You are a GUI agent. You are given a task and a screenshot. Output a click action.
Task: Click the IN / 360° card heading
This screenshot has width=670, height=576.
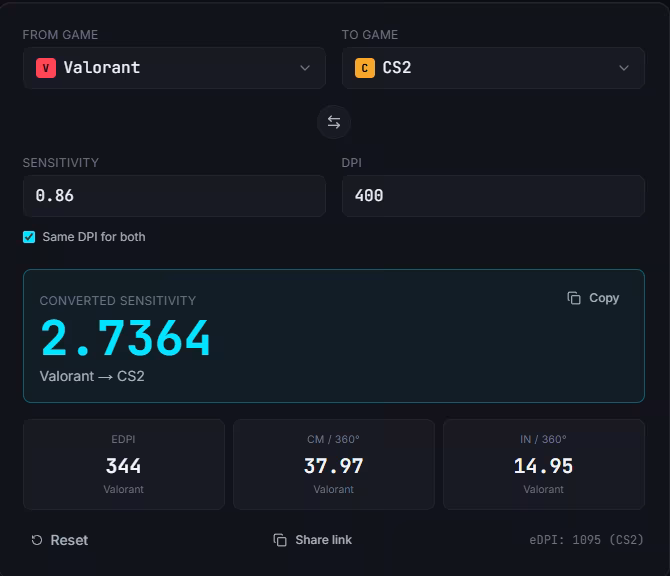click(544, 439)
